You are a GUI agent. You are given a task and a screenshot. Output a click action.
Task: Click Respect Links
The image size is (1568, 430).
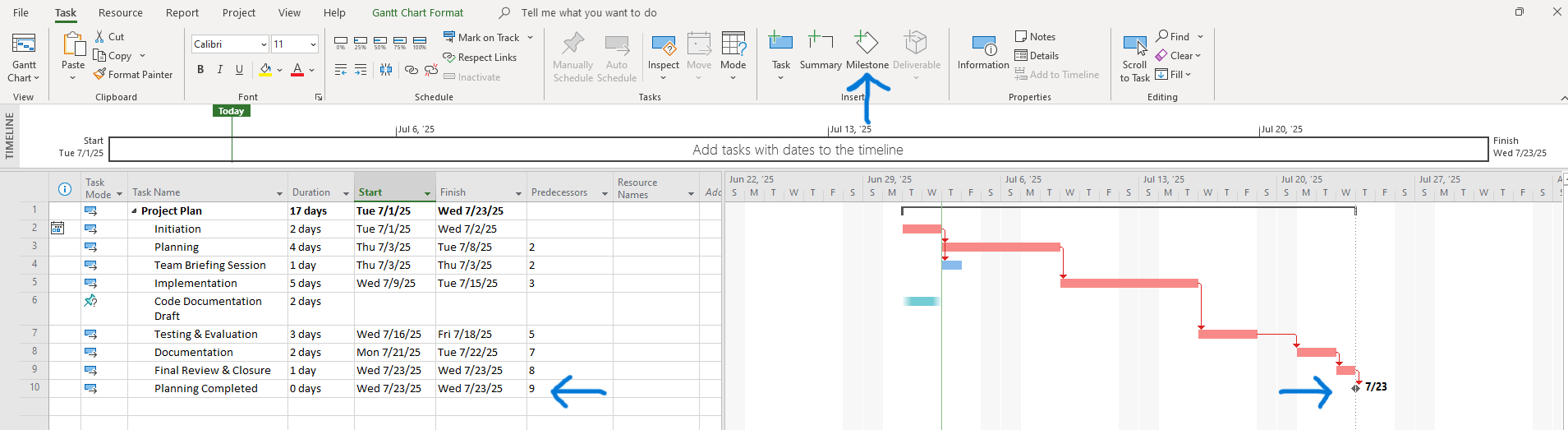480,58
